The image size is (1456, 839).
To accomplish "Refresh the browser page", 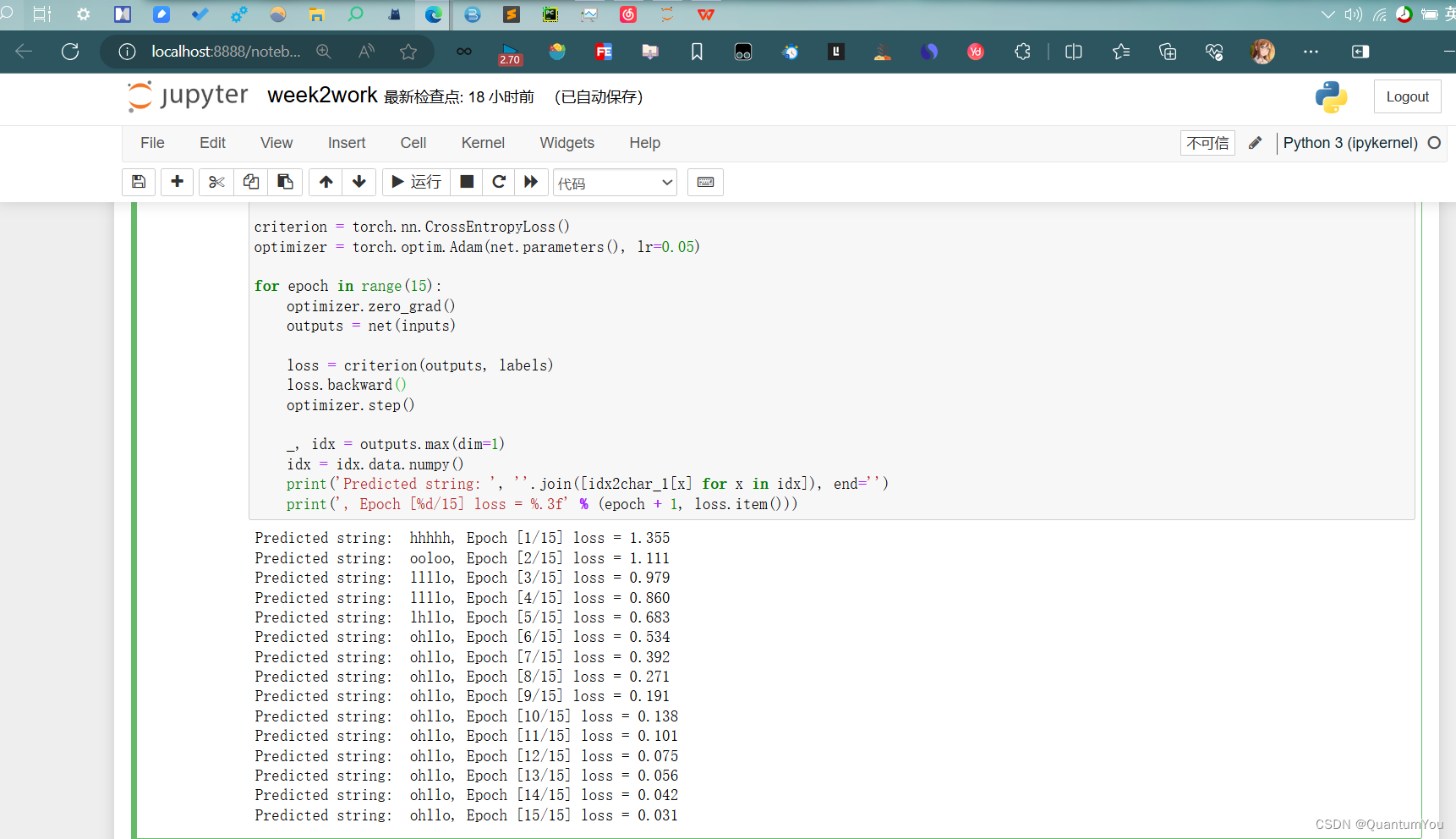I will pos(70,52).
